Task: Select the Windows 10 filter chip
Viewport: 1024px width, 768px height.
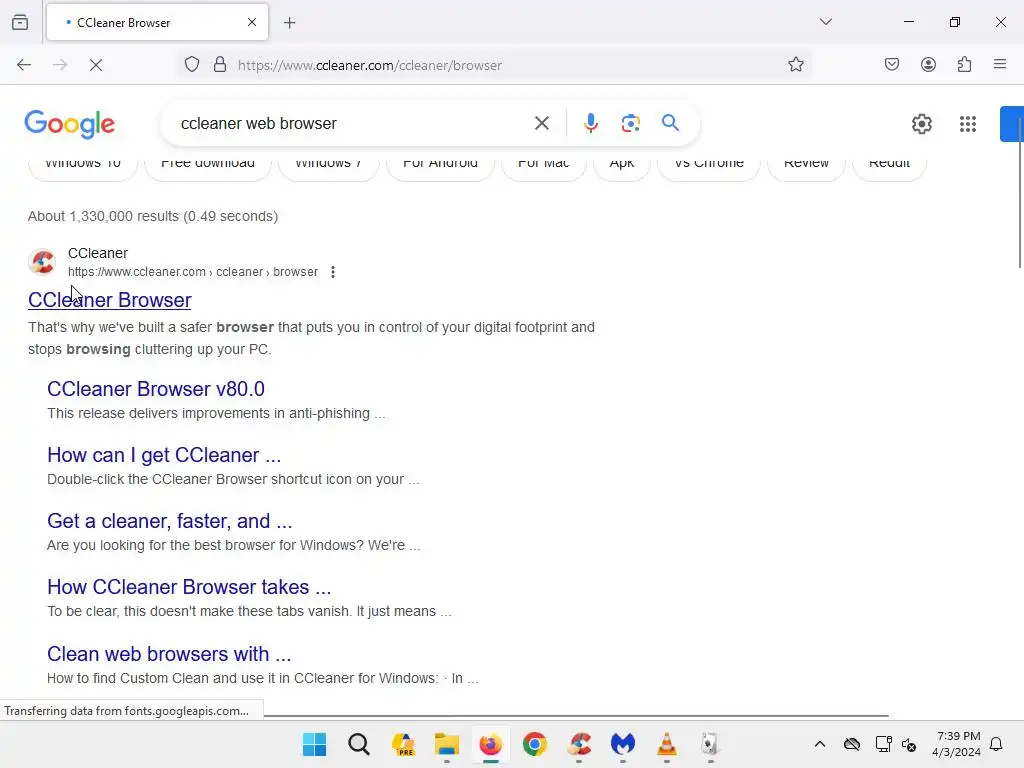Action: [83, 166]
